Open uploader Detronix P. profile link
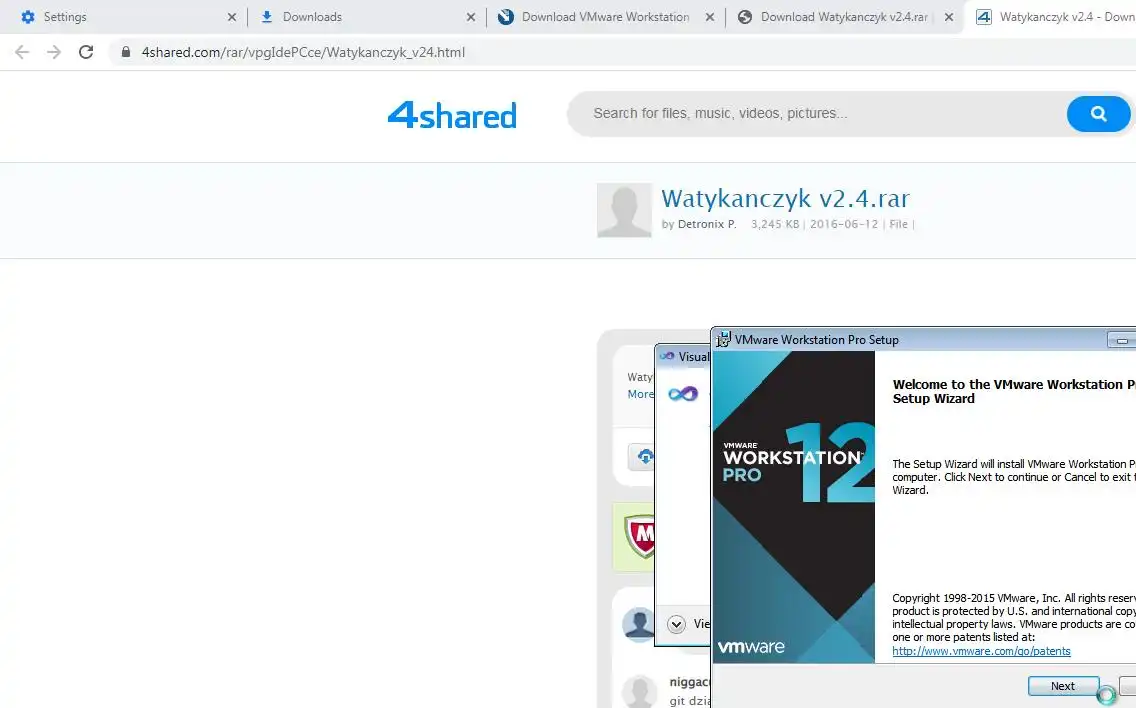1136x708 pixels. click(707, 224)
